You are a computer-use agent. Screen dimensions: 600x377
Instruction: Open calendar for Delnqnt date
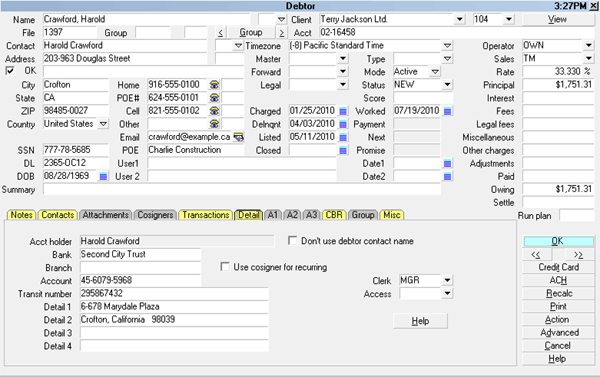pos(343,124)
